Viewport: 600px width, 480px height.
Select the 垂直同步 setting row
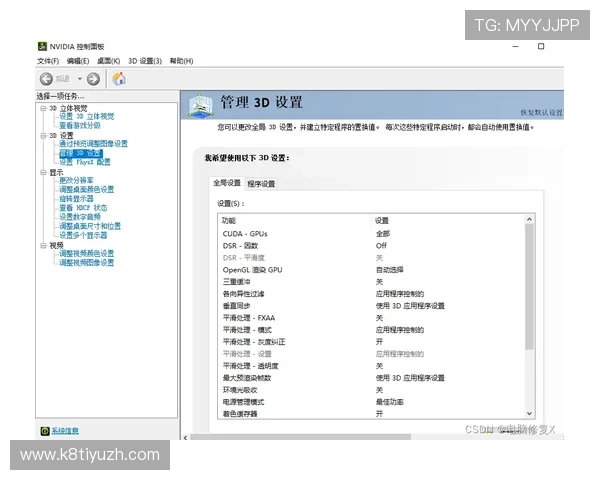coord(371,306)
